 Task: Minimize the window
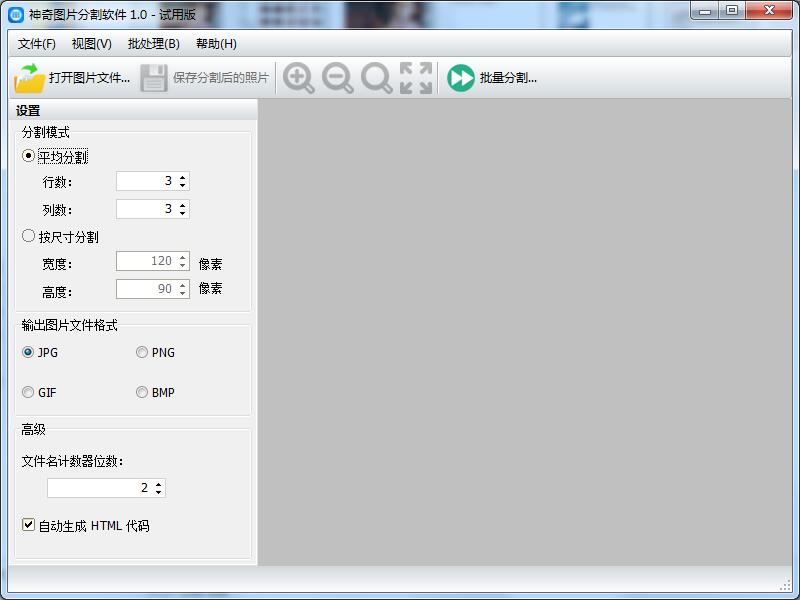pyautogui.click(x=705, y=11)
